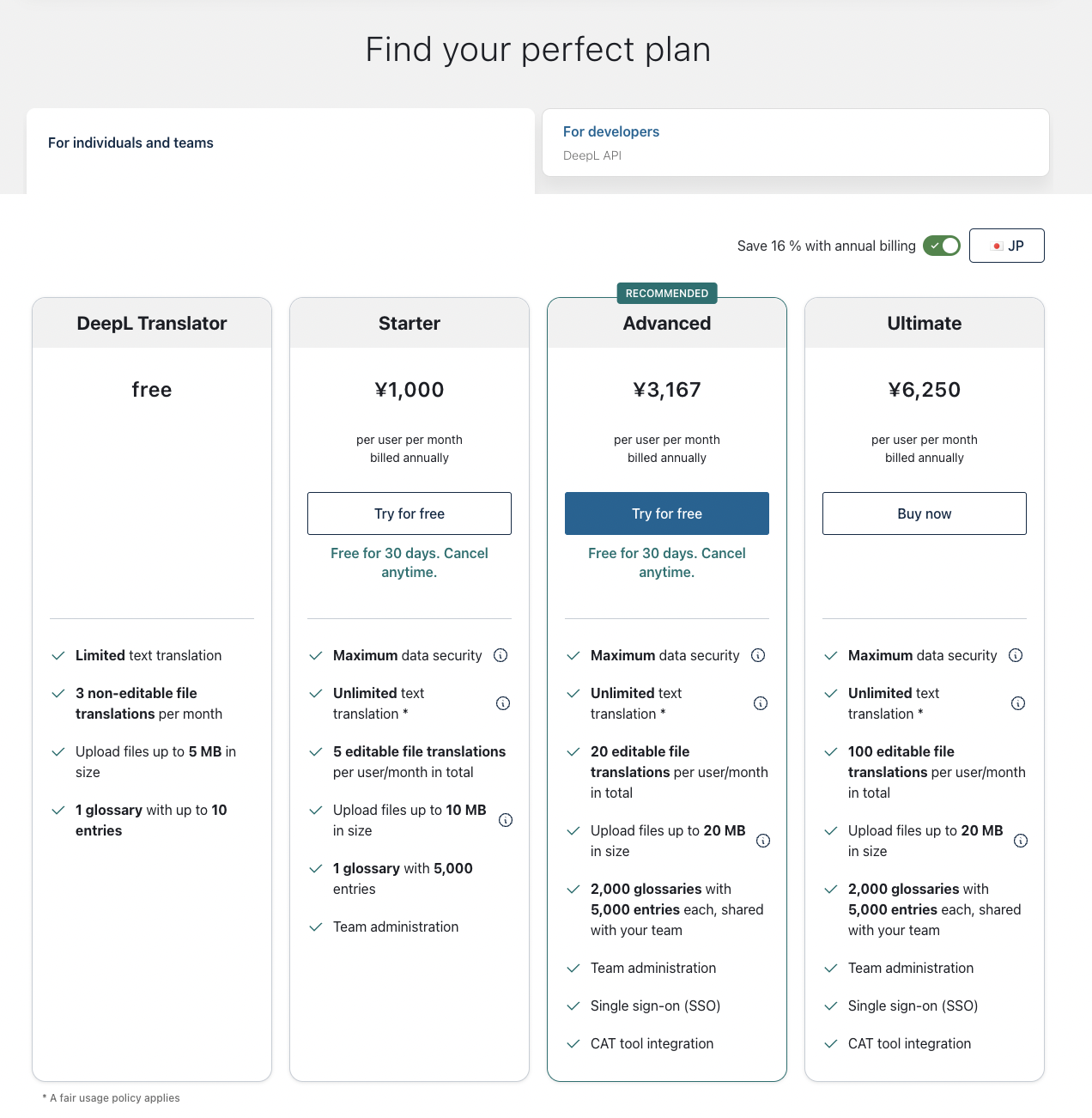Click the DeepL Translator plan heading
Viewport: 1092px width, 1118px height.
tap(152, 324)
